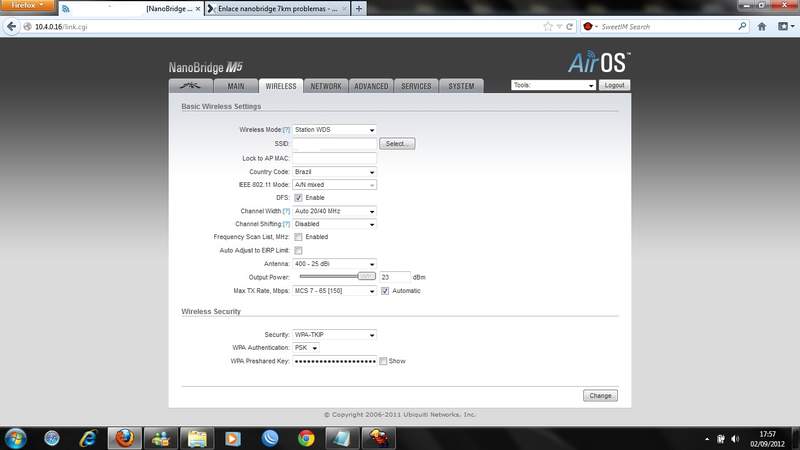This screenshot has height=450, width=800.
Task: Open the blue globe taskbar icon
Action: pyautogui.click(x=52, y=438)
